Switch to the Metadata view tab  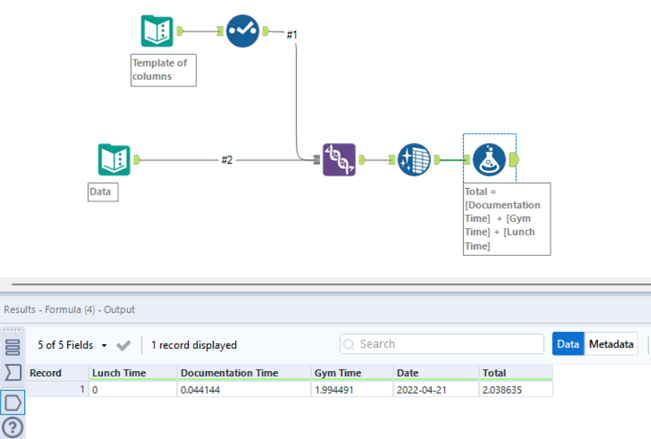tap(611, 344)
